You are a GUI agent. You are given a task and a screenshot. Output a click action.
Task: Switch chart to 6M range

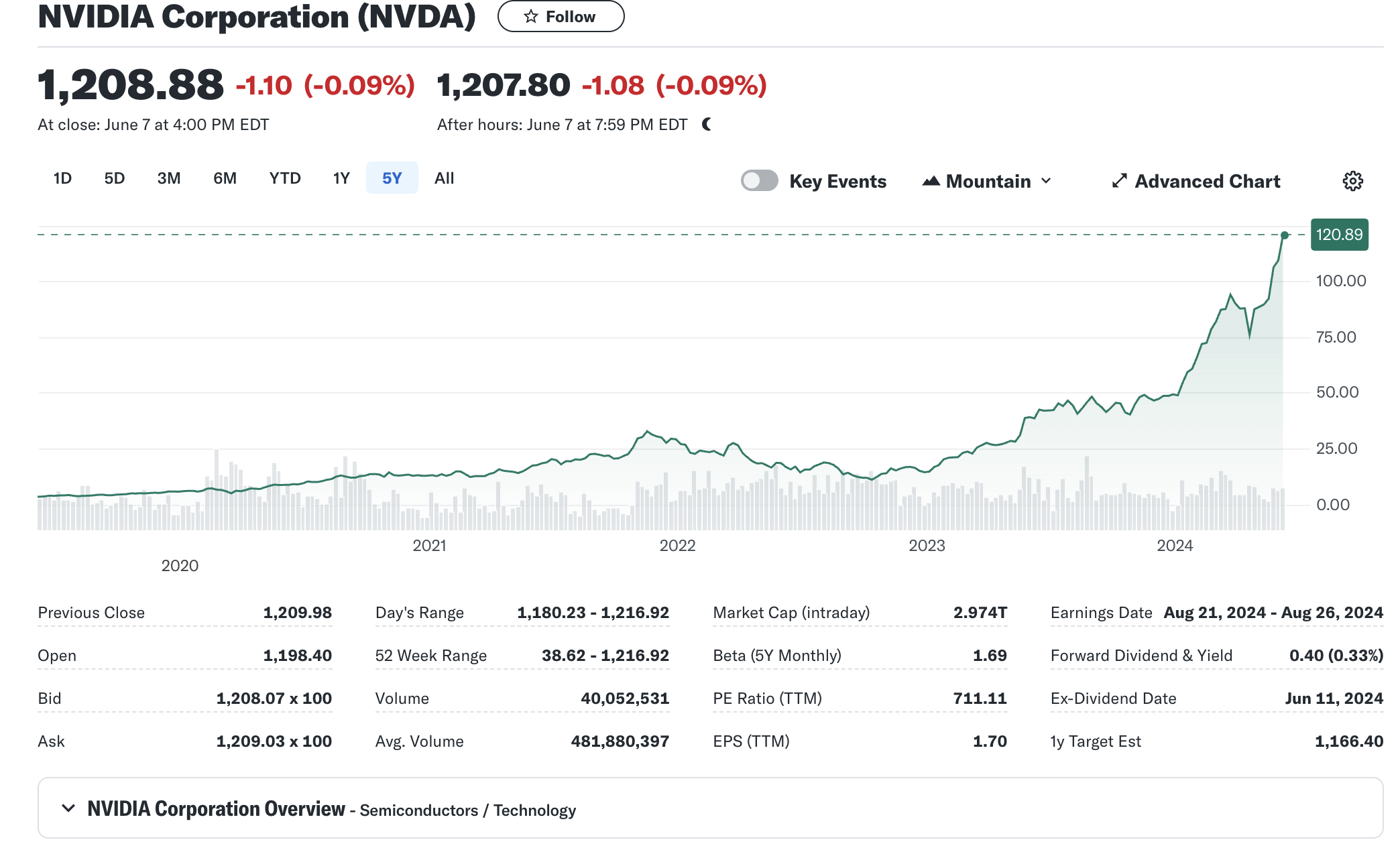225,178
